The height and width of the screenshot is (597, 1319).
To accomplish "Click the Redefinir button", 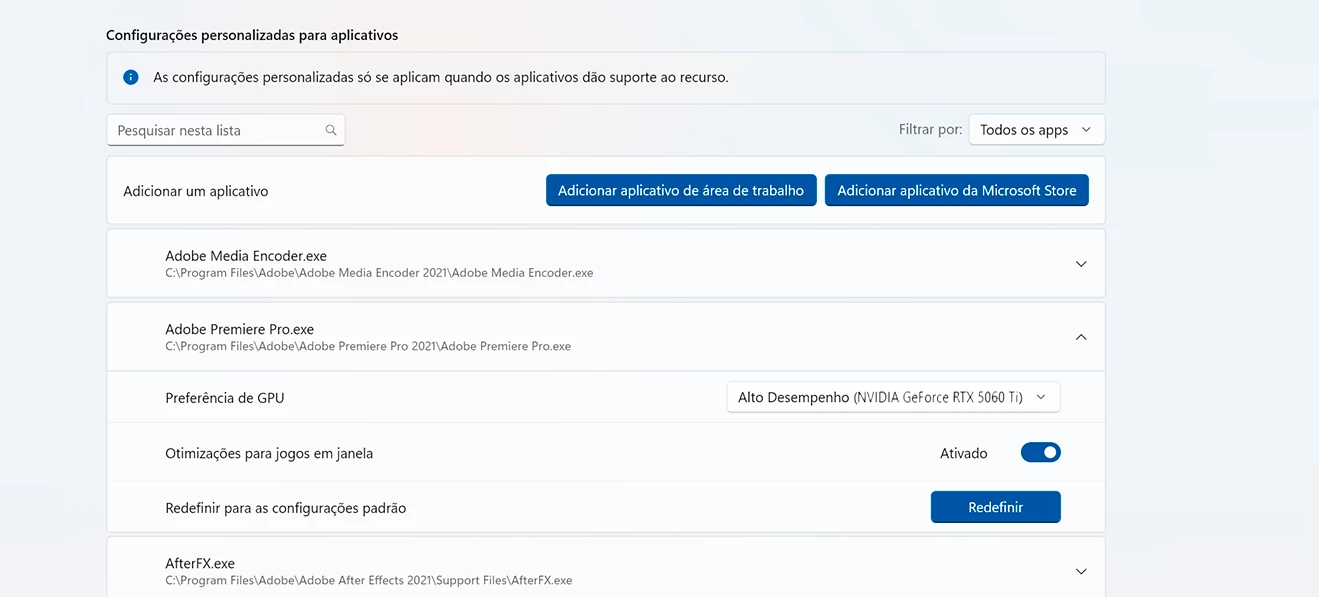I will click(x=995, y=507).
